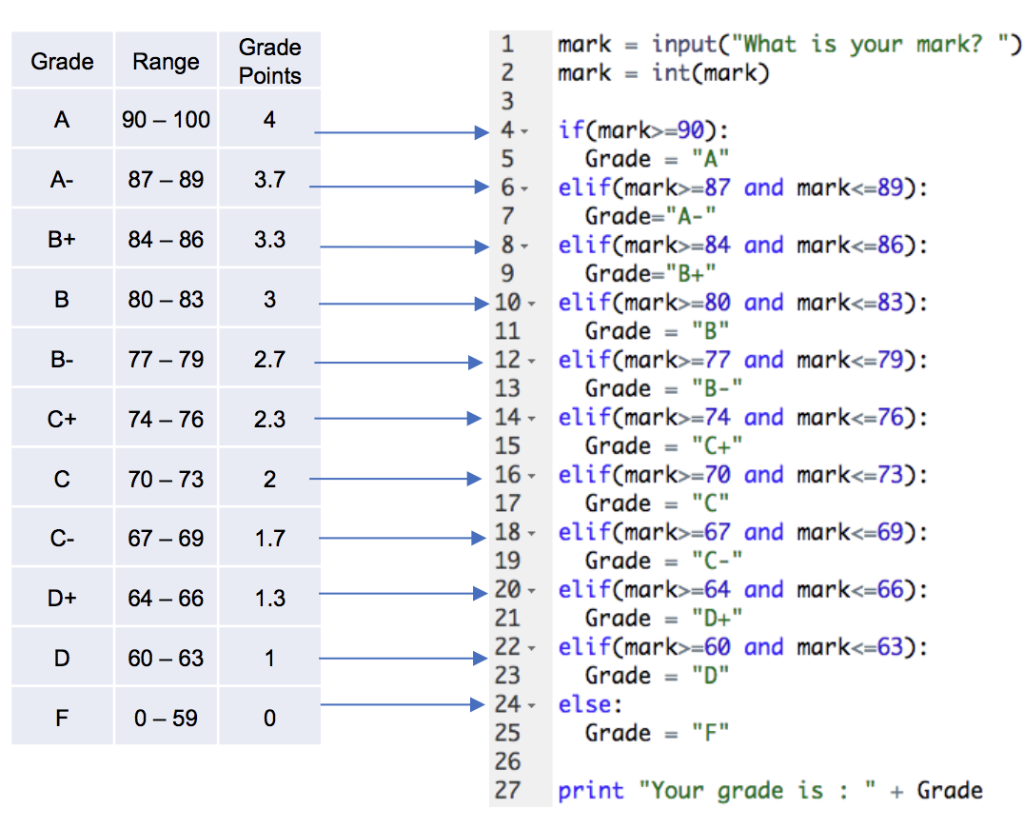Click the grade point value 3.7

point(269,178)
